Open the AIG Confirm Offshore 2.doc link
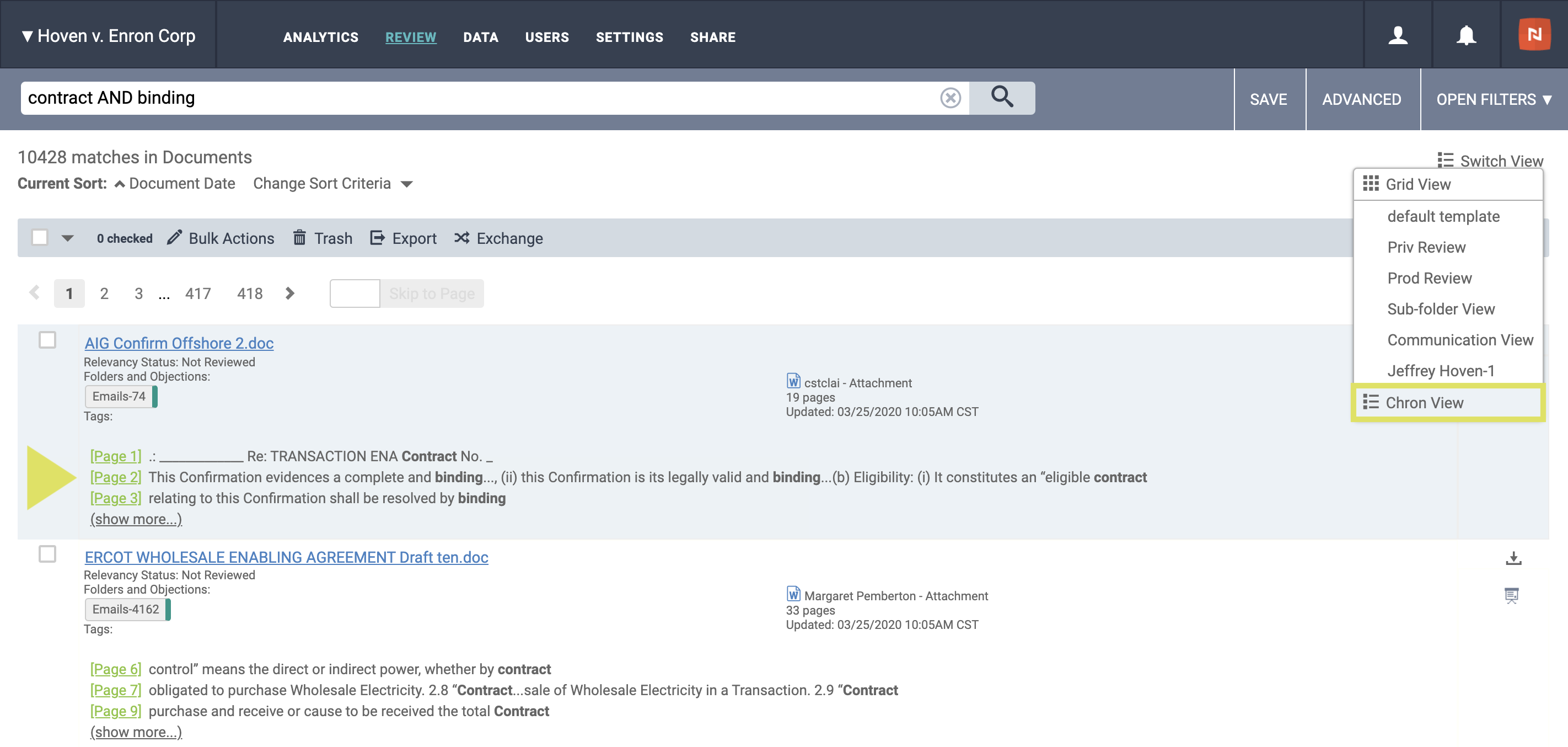Viewport: 1568px width, 747px height. click(x=179, y=343)
